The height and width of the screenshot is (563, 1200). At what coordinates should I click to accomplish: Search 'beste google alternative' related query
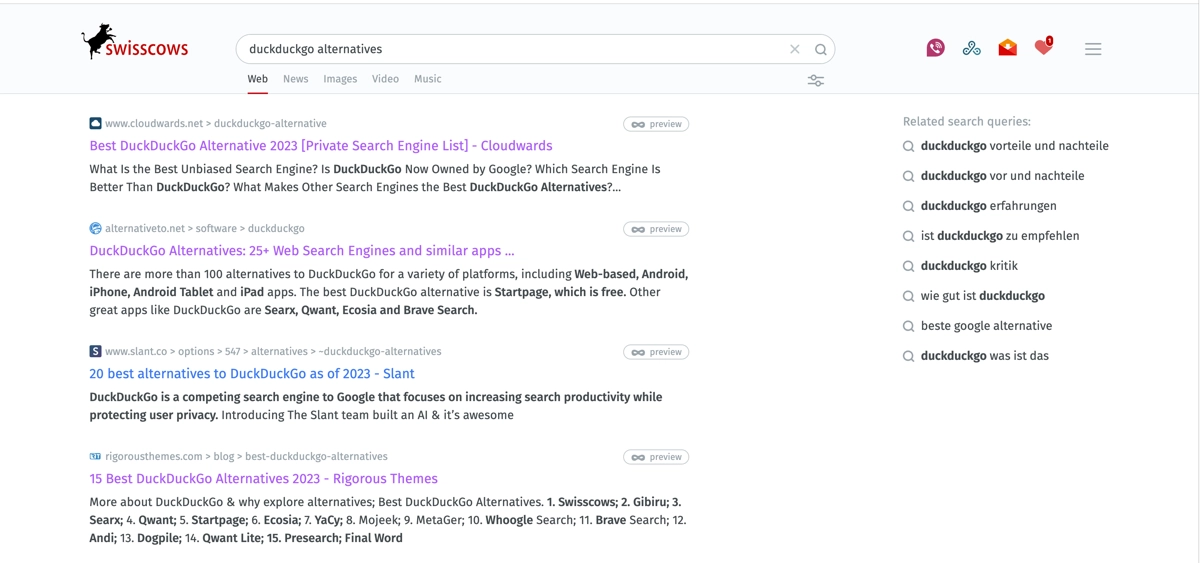[986, 326]
